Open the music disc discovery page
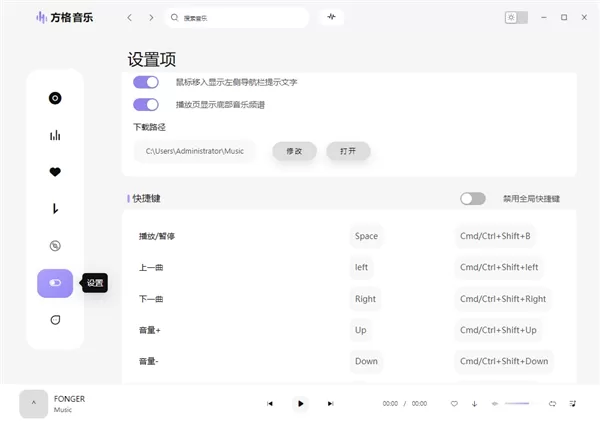The width and height of the screenshot is (600, 424). 55,98
